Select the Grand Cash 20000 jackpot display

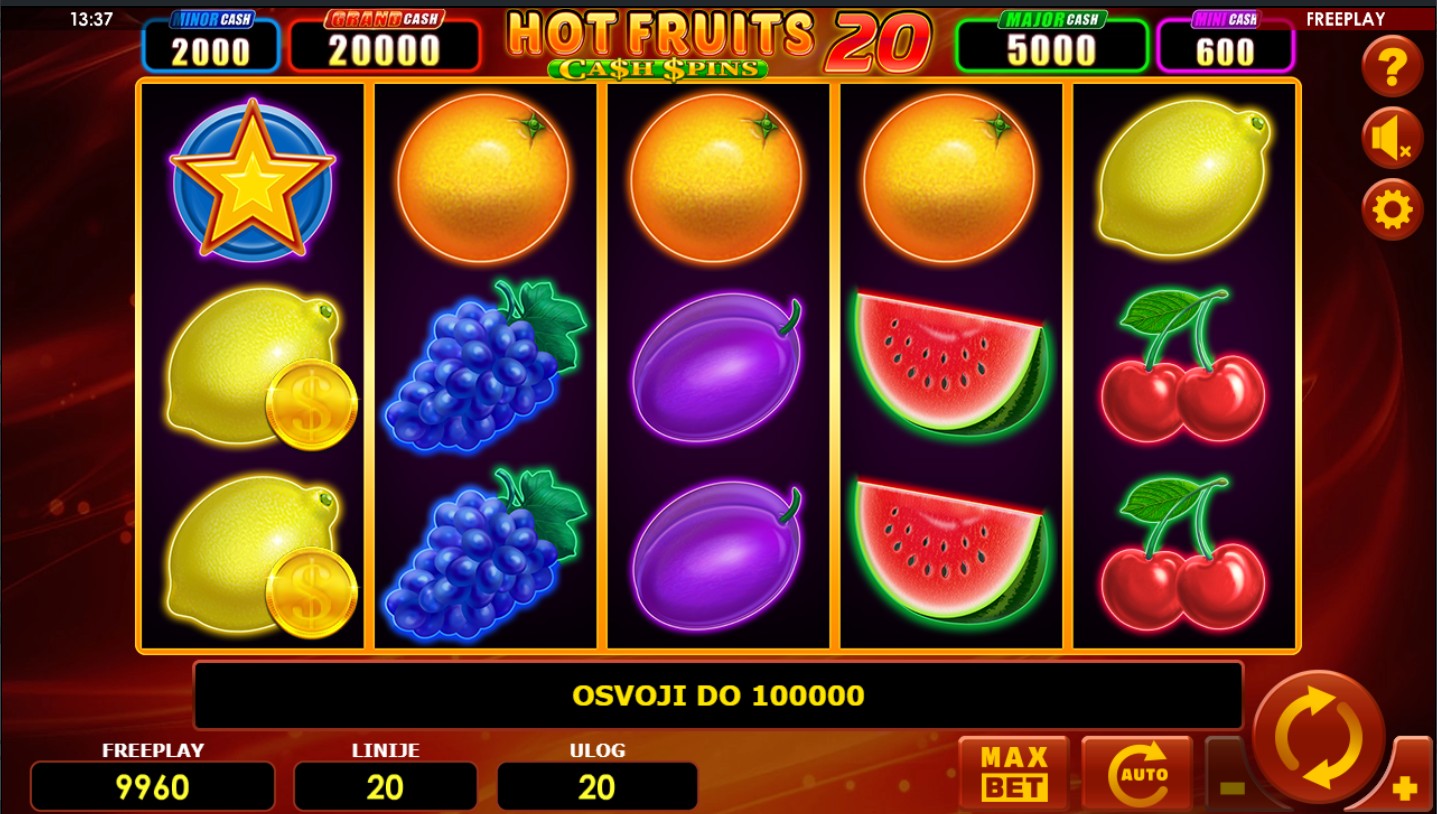tap(385, 42)
